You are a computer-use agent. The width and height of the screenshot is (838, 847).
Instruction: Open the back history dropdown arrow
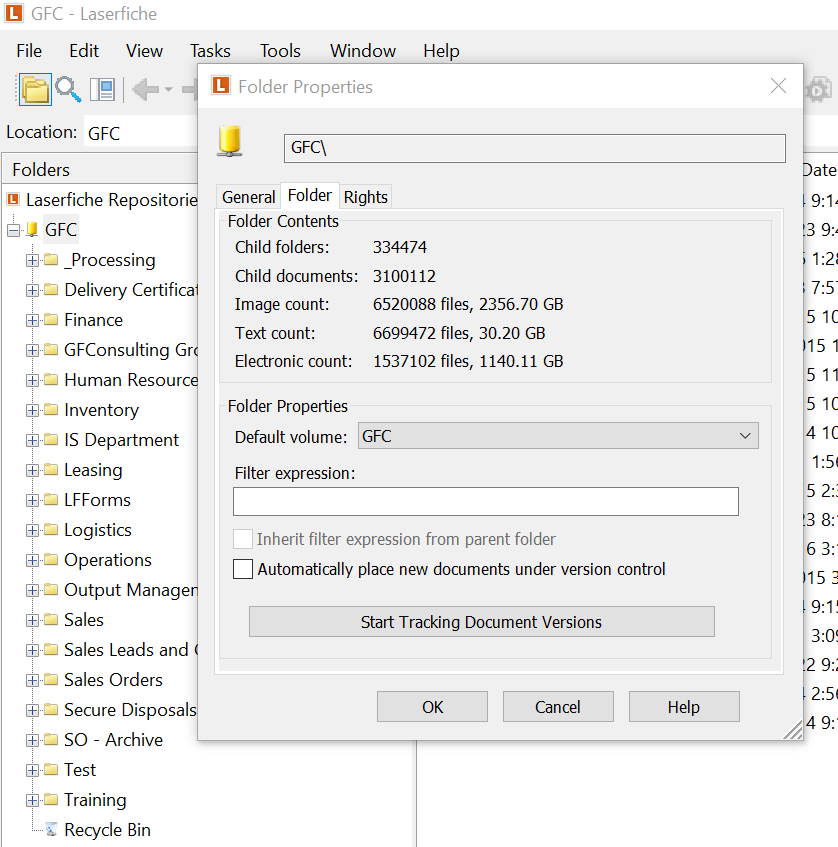[x=169, y=89]
